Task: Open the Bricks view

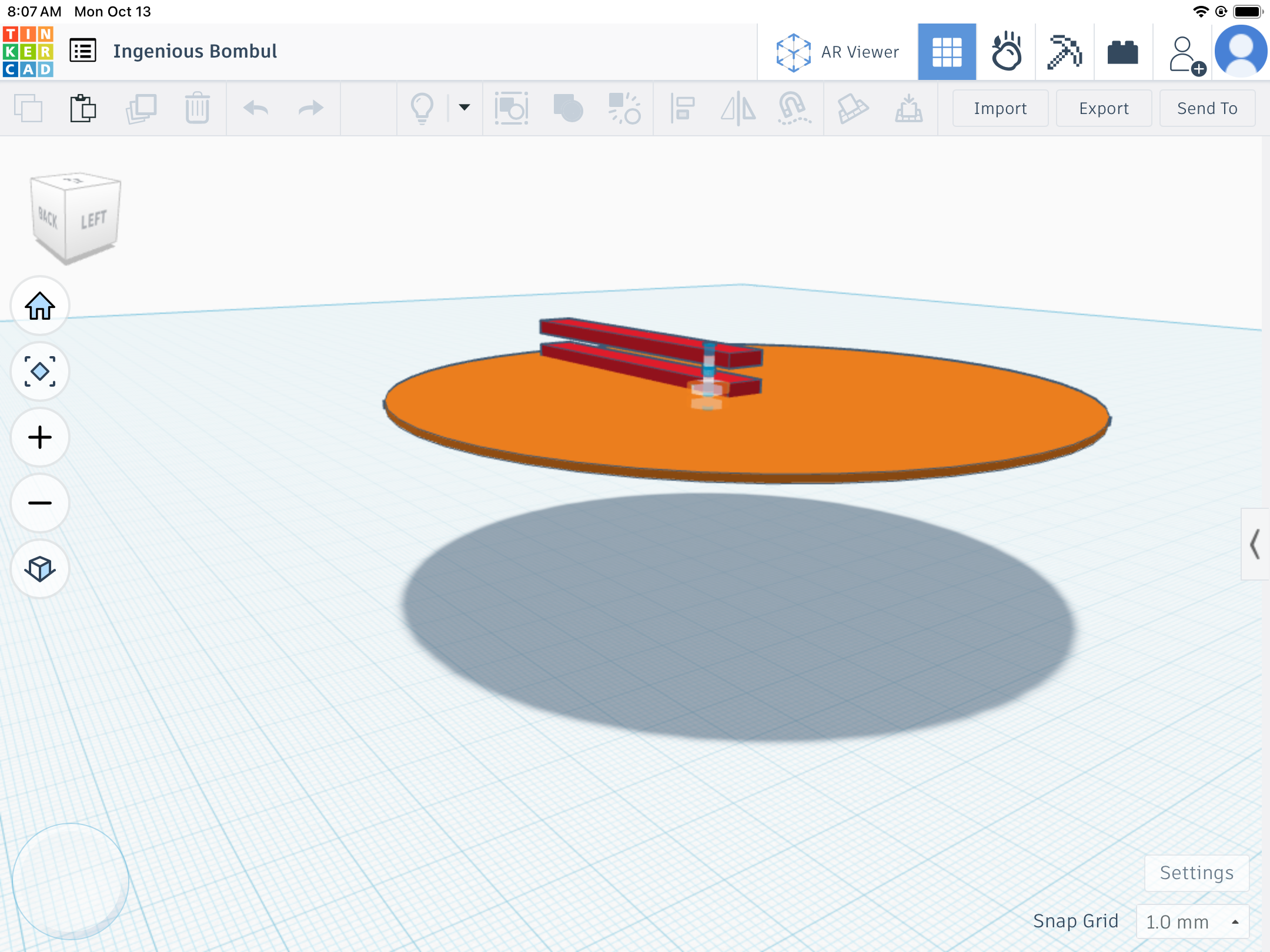Action: click(x=1122, y=52)
